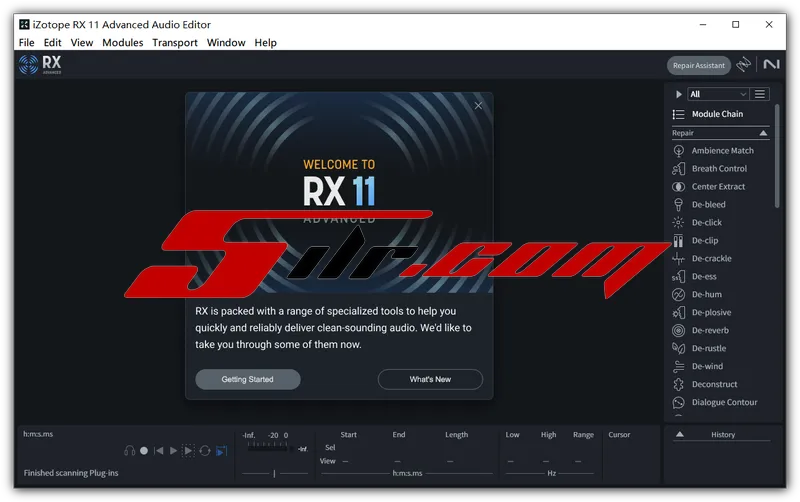The image size is (800, 502).
Task: Toggle headphone monitoring in transport
Action: tap(130, 451)
